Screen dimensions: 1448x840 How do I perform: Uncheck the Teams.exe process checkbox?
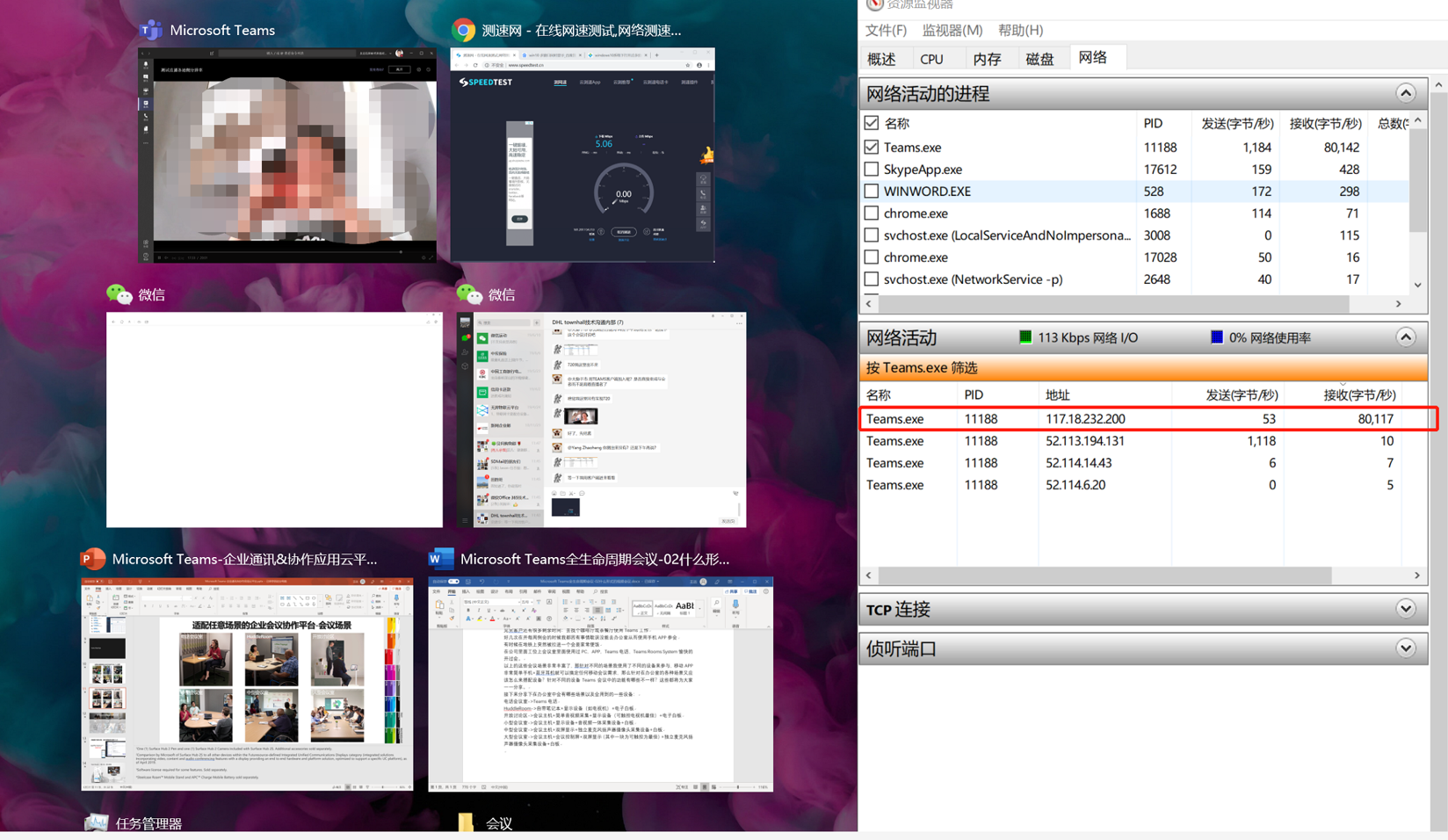(x=871, y=147)
